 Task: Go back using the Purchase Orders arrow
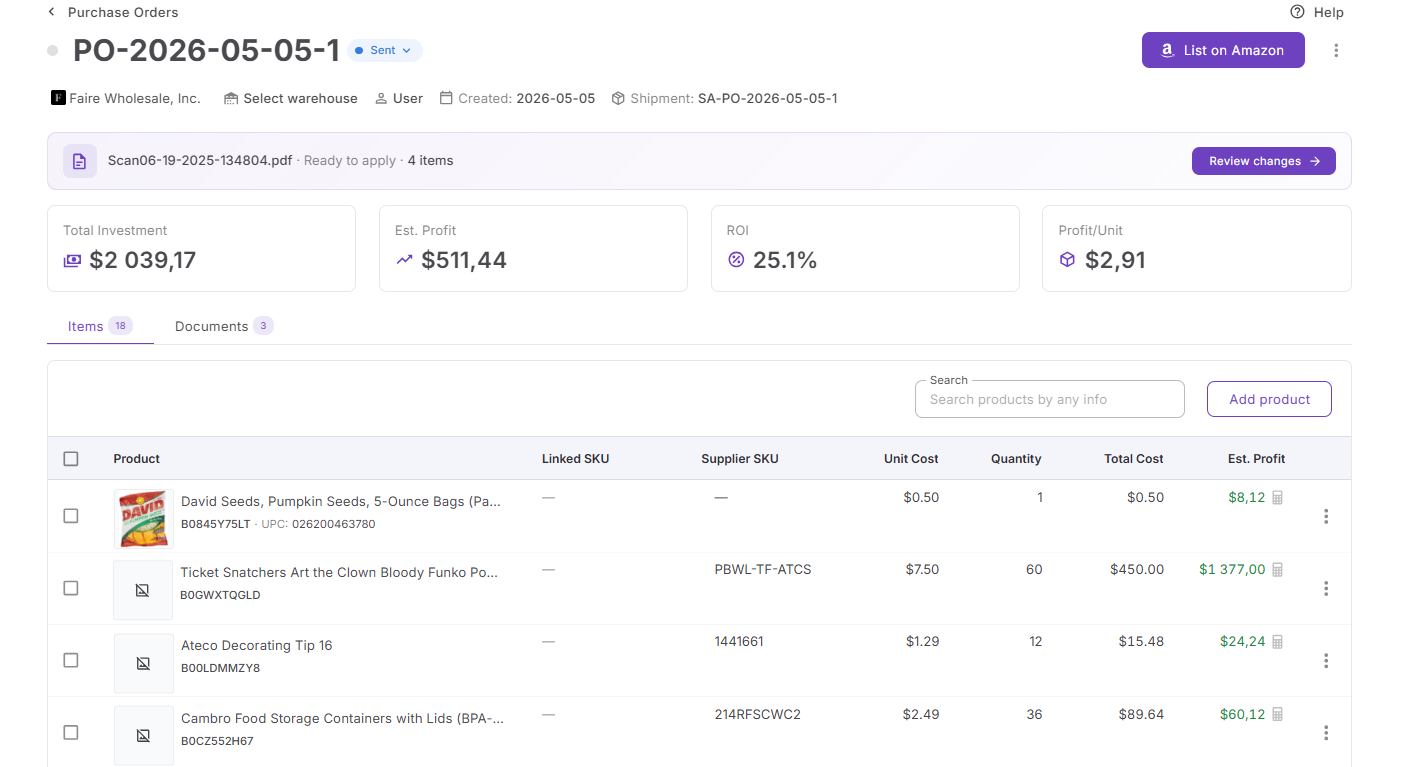pyautogui.click(x=52, y=12)
